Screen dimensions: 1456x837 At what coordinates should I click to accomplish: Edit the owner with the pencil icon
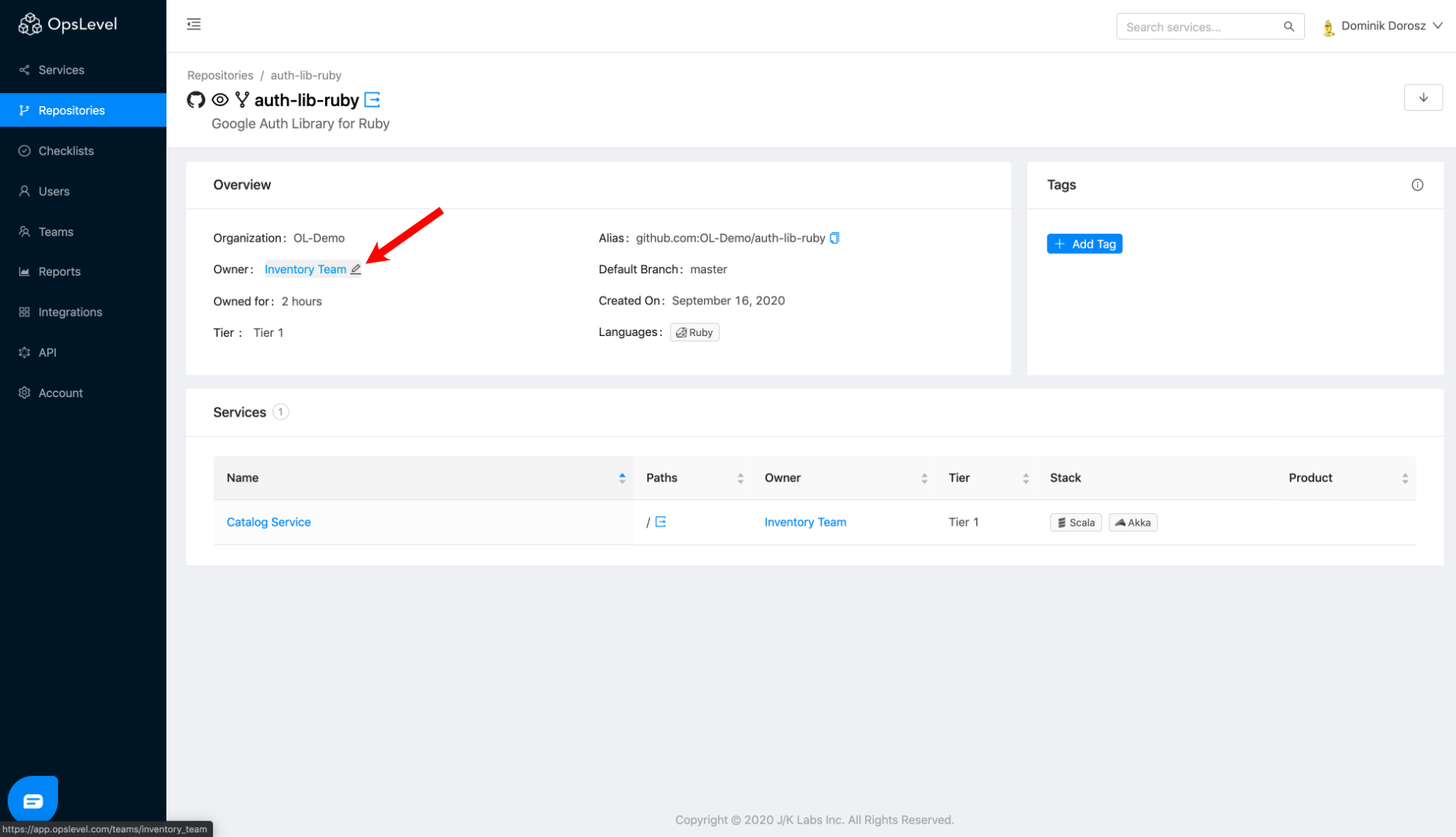tap(356, 269)
